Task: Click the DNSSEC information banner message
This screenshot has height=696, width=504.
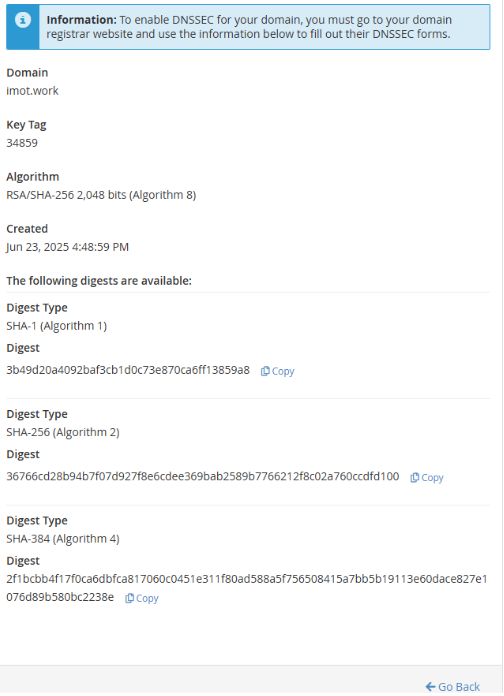Action: tap(249, 27)
